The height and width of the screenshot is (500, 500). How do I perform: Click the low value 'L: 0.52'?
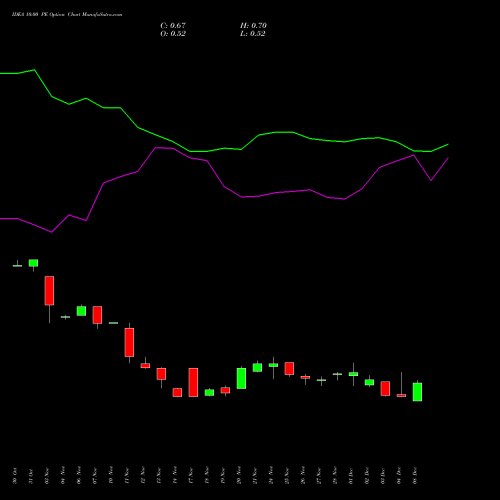[253, 34]
